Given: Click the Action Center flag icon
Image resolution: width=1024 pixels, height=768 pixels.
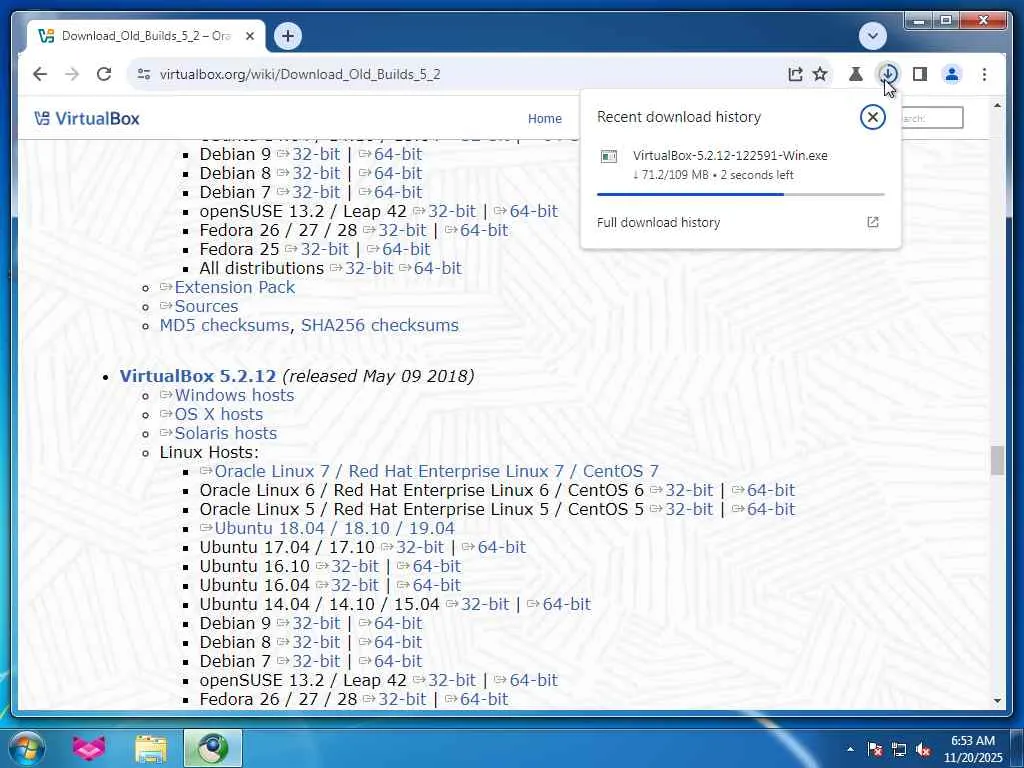Looking at the screenshot, I should click(874, 749).
